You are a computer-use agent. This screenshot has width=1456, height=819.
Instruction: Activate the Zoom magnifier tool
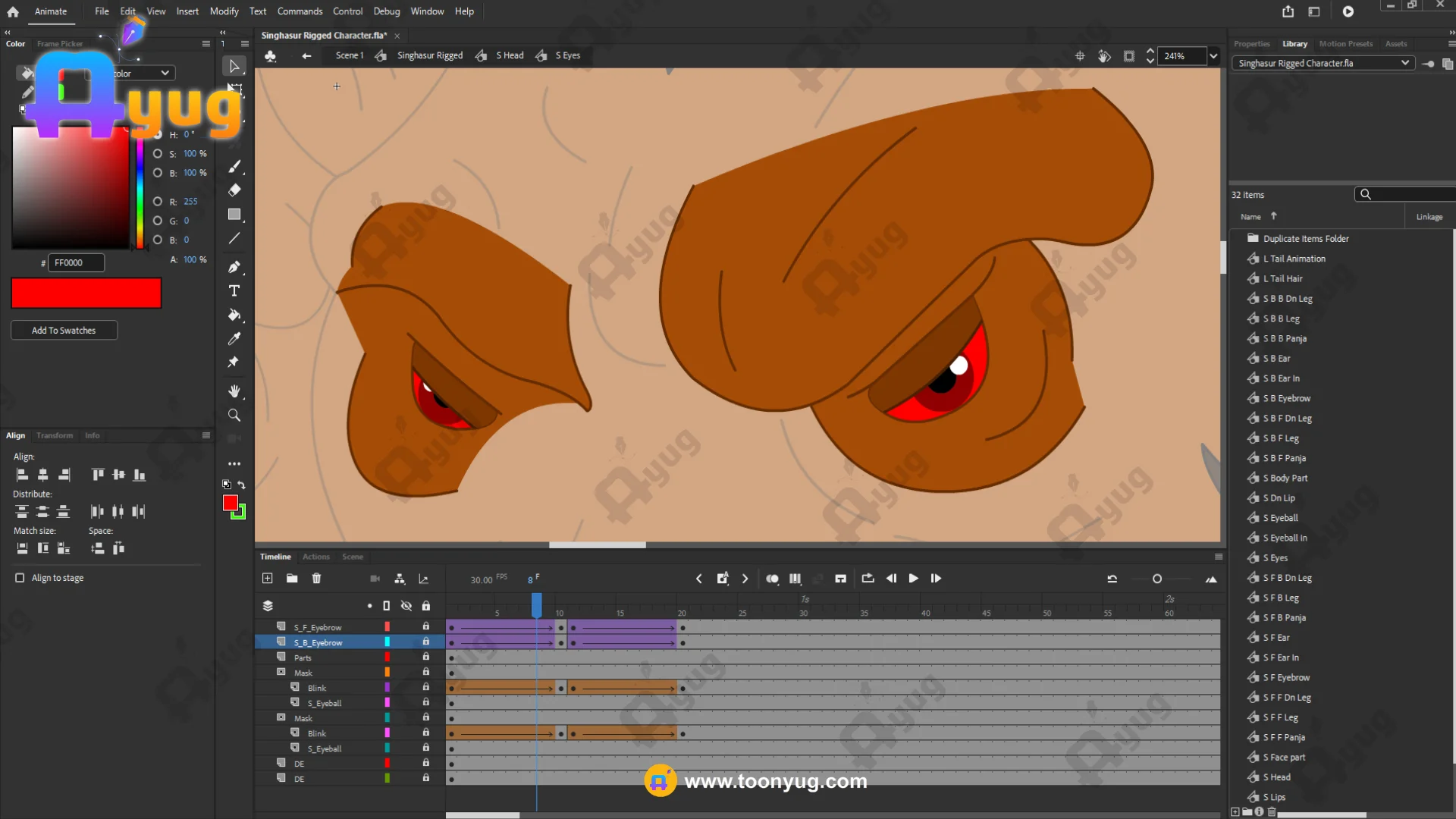pos(234,416)
